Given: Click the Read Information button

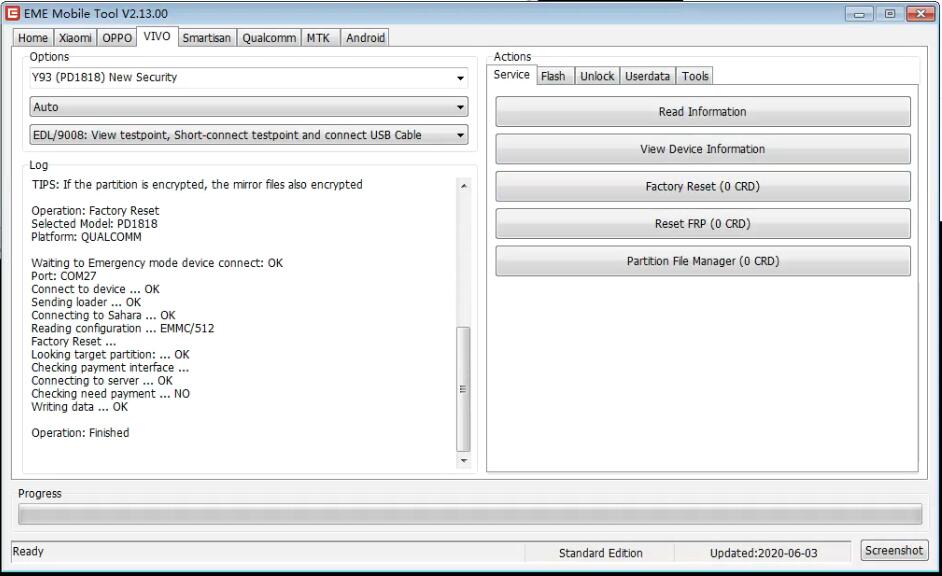Looking at the screenshot, I should (702, 112).
